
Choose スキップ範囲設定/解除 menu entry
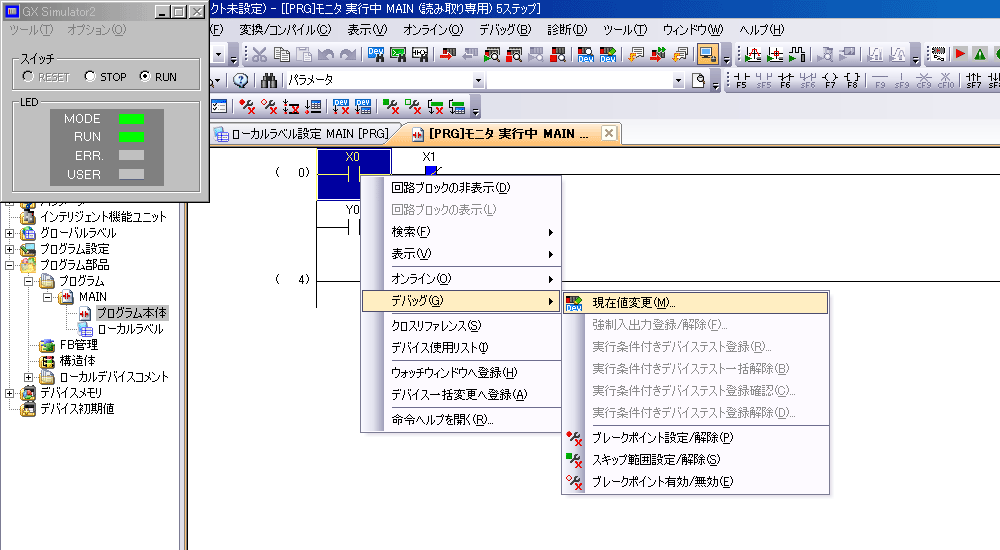(696, 459)
